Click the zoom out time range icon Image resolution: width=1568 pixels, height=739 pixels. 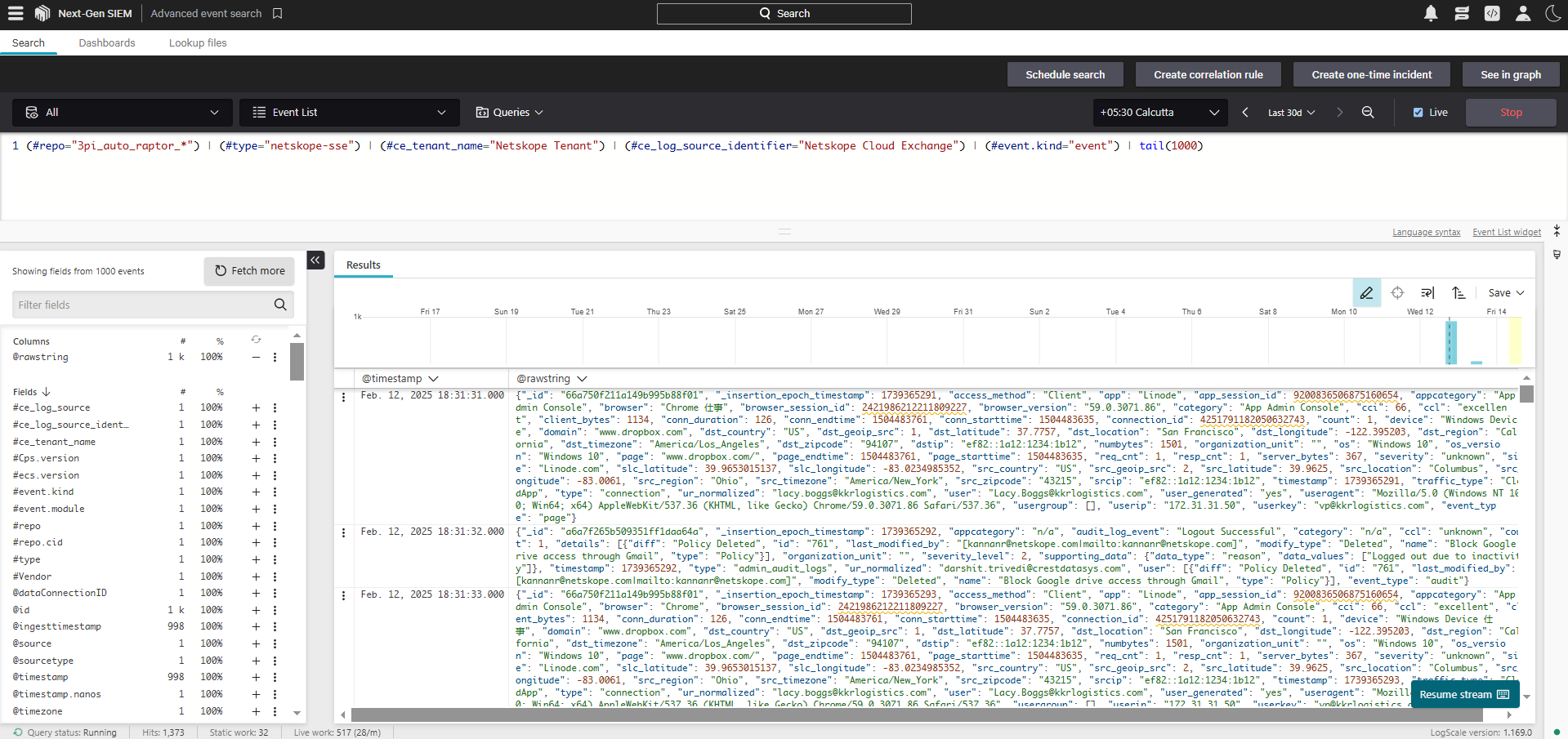click(x=1368, y=113)
